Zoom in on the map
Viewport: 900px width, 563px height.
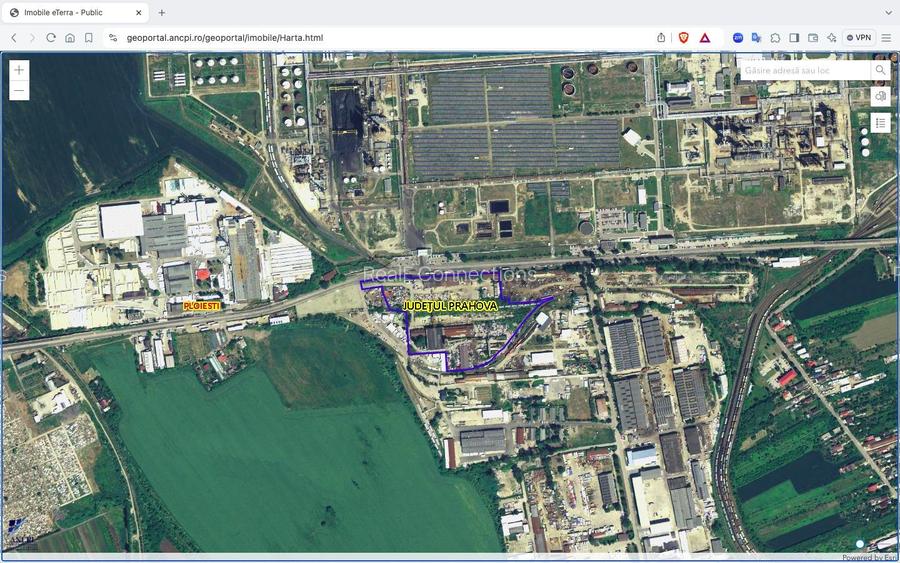[19, 70]
